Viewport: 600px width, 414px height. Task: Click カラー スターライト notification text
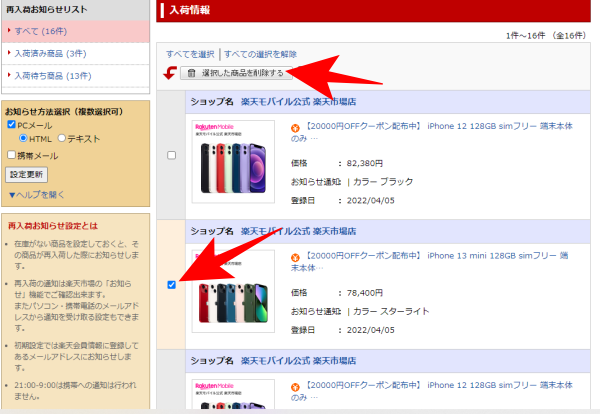(391, 311)
